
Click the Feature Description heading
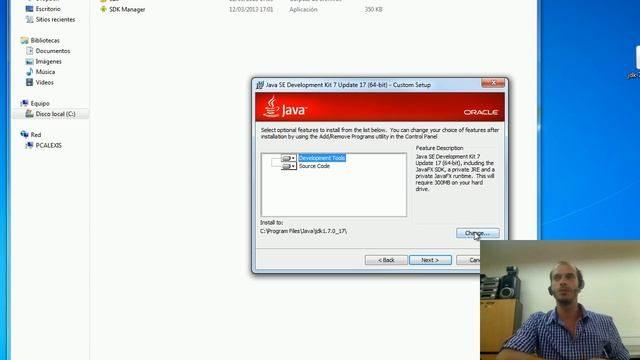[x=439, y=148]
